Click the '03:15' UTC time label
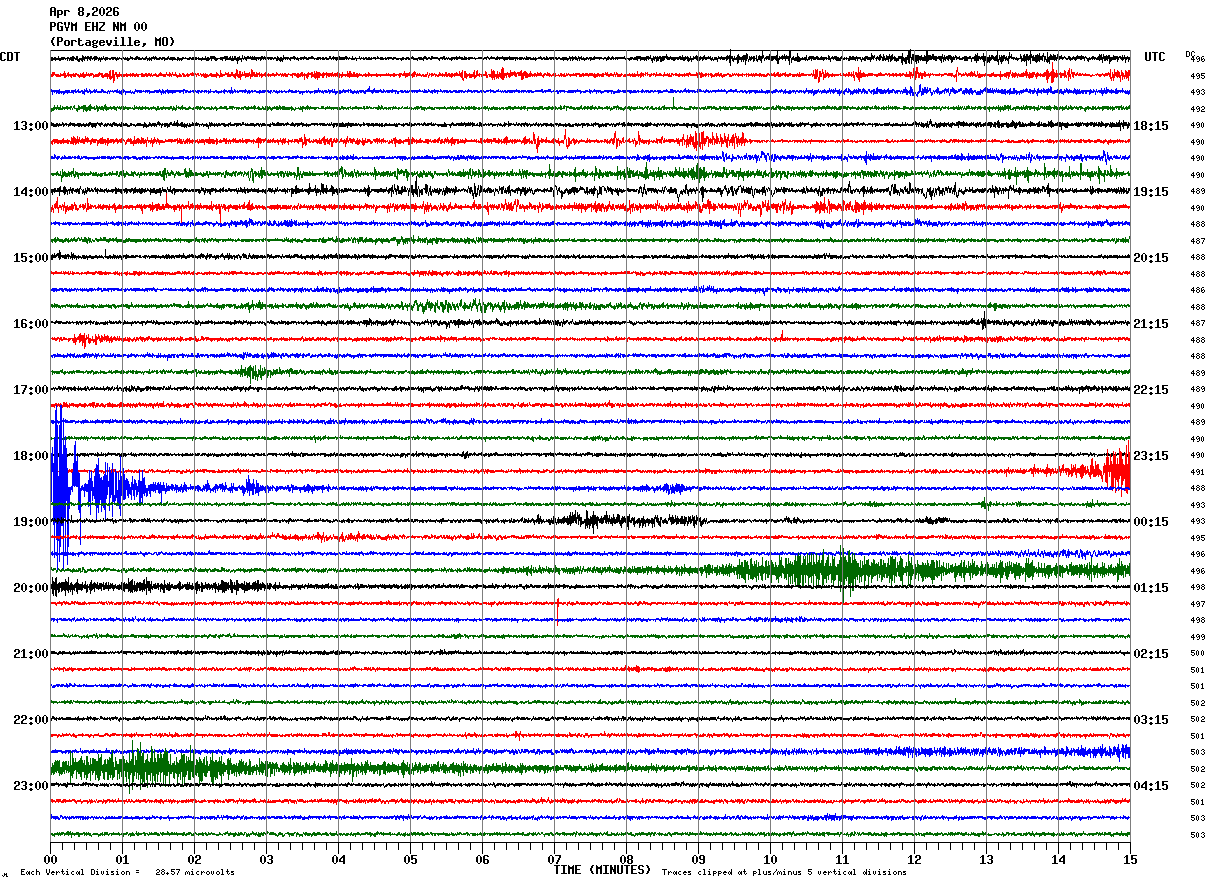 [x=1151, y=720]
